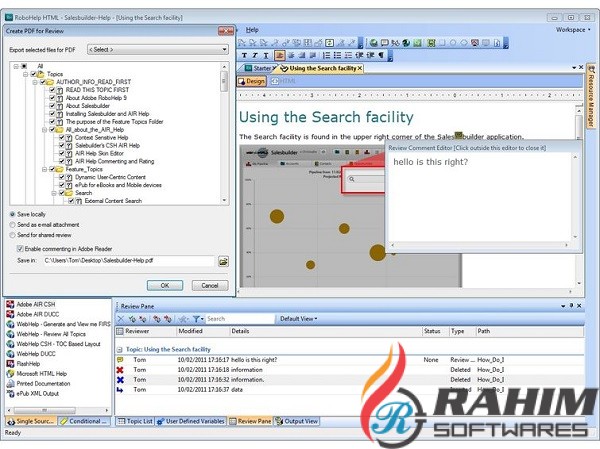Click the italic T formatting icon

click(255, 56)
